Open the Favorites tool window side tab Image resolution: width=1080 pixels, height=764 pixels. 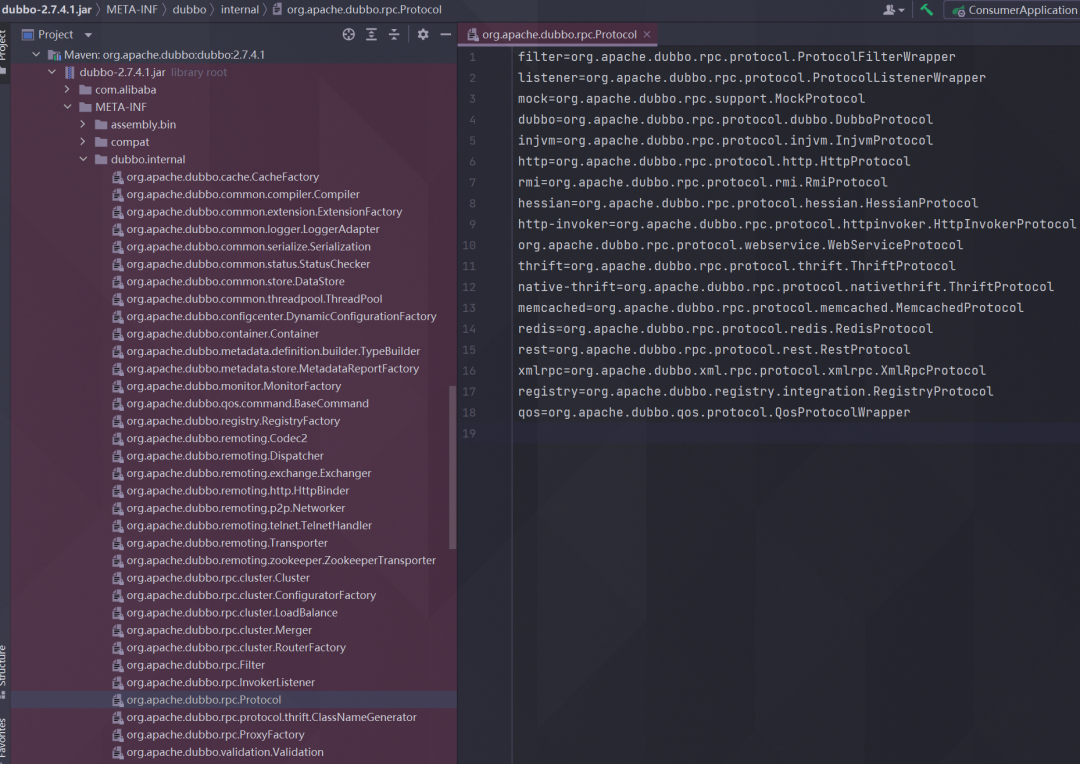3,739
